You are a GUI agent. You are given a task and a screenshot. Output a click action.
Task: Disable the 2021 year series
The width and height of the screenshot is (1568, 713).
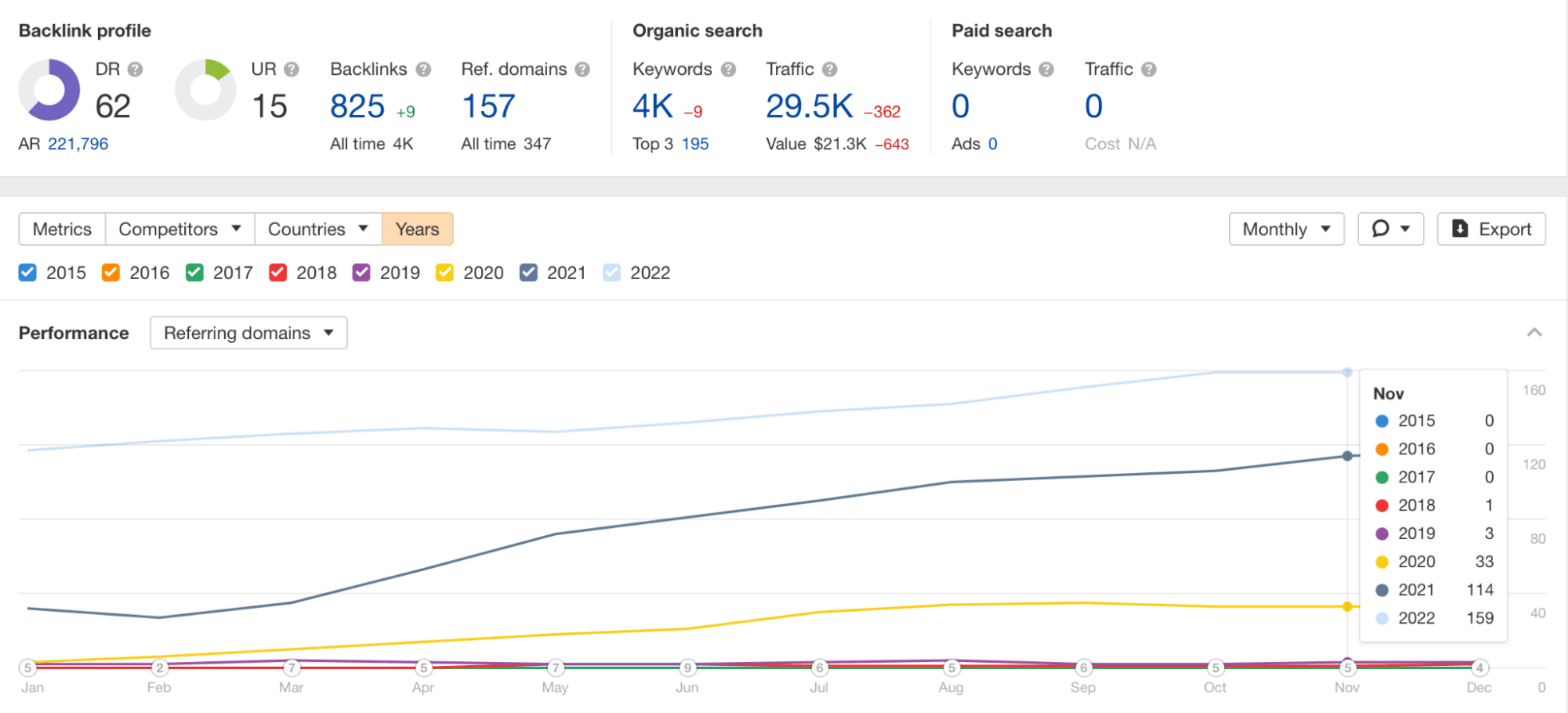528,273
